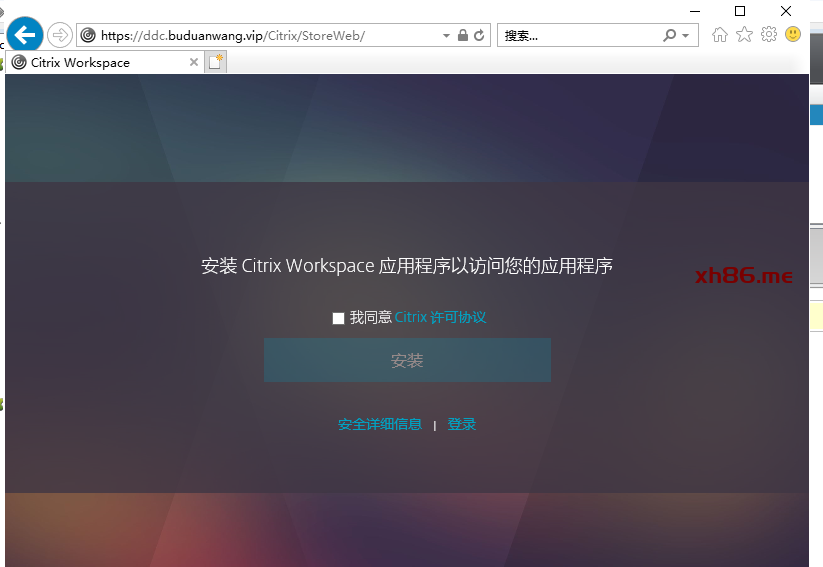Refresh the page with the reload icon
The width and height of the screenshot is (823, 567).
479,35
